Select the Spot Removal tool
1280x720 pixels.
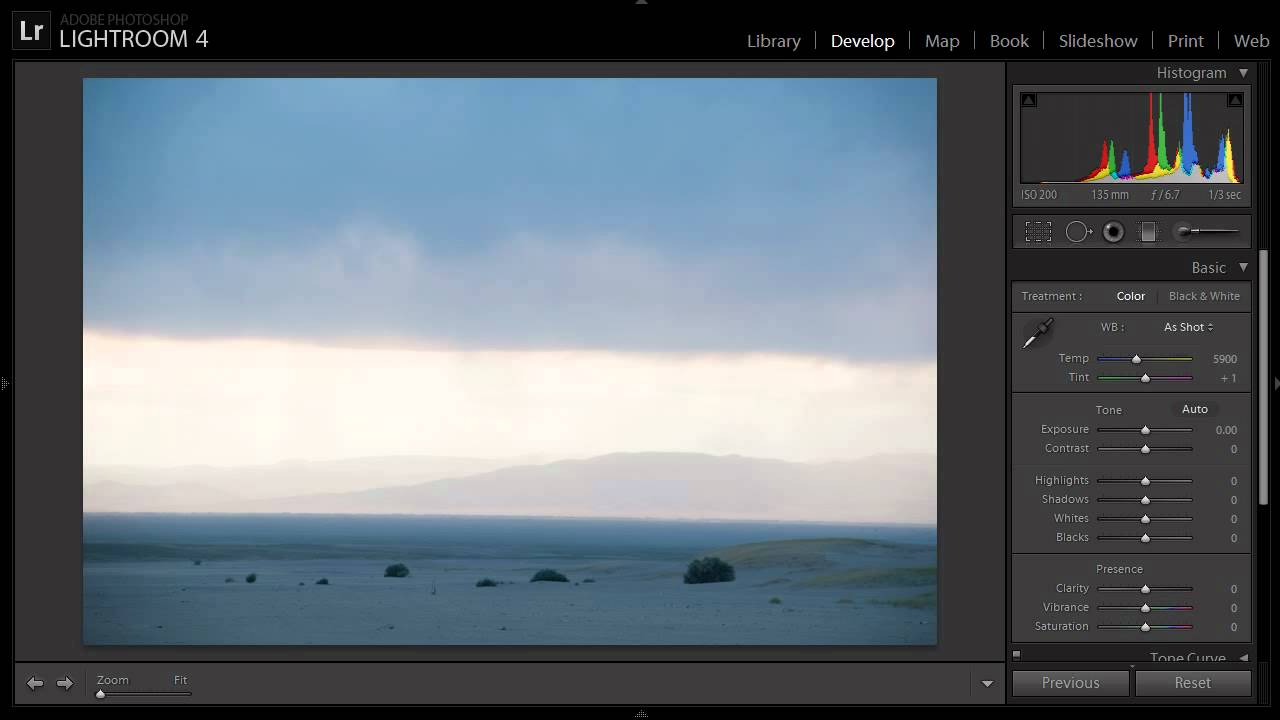coord(1078,232)
